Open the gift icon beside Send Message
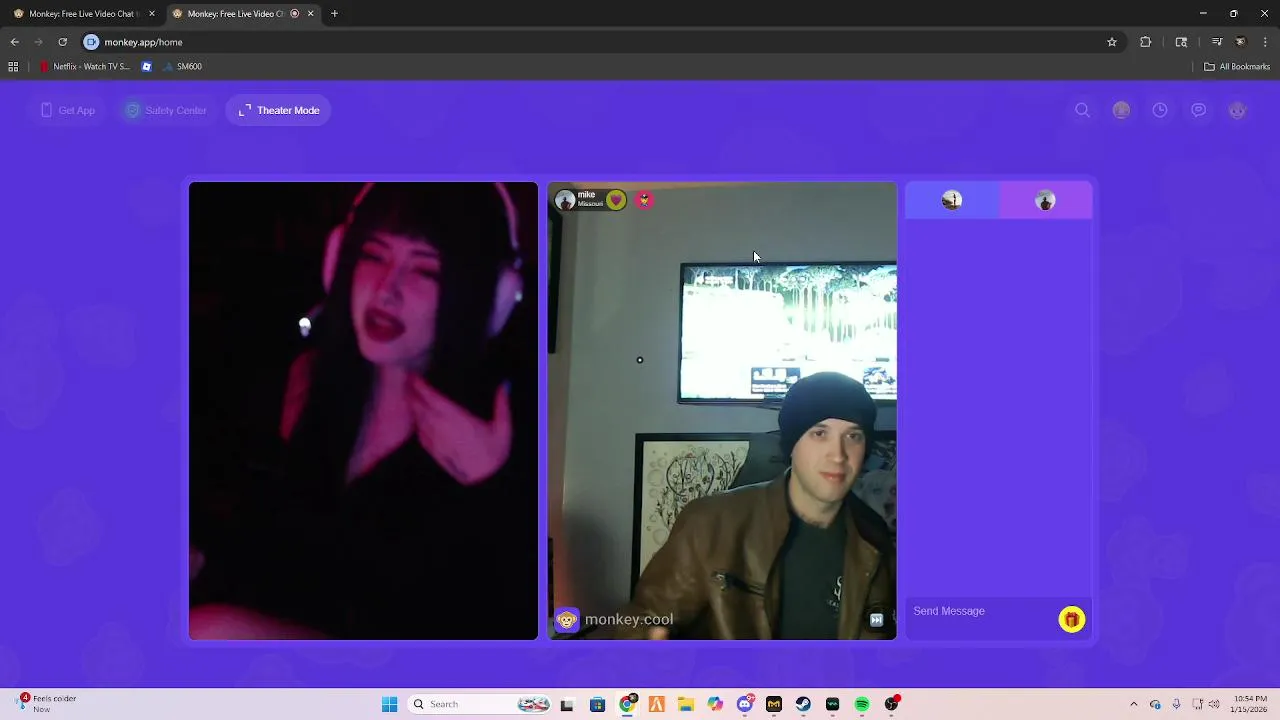 tap(1072, 620)
